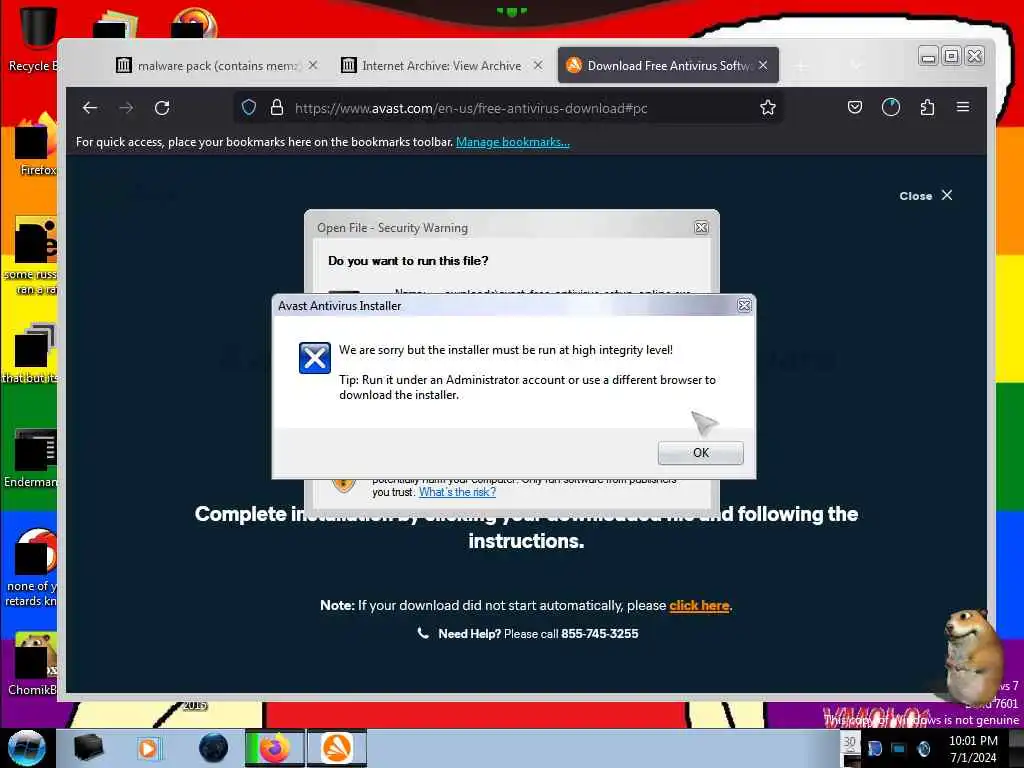
Task: Click the volume tray icon
Action: pyautogui.click(x=923, y=748)
